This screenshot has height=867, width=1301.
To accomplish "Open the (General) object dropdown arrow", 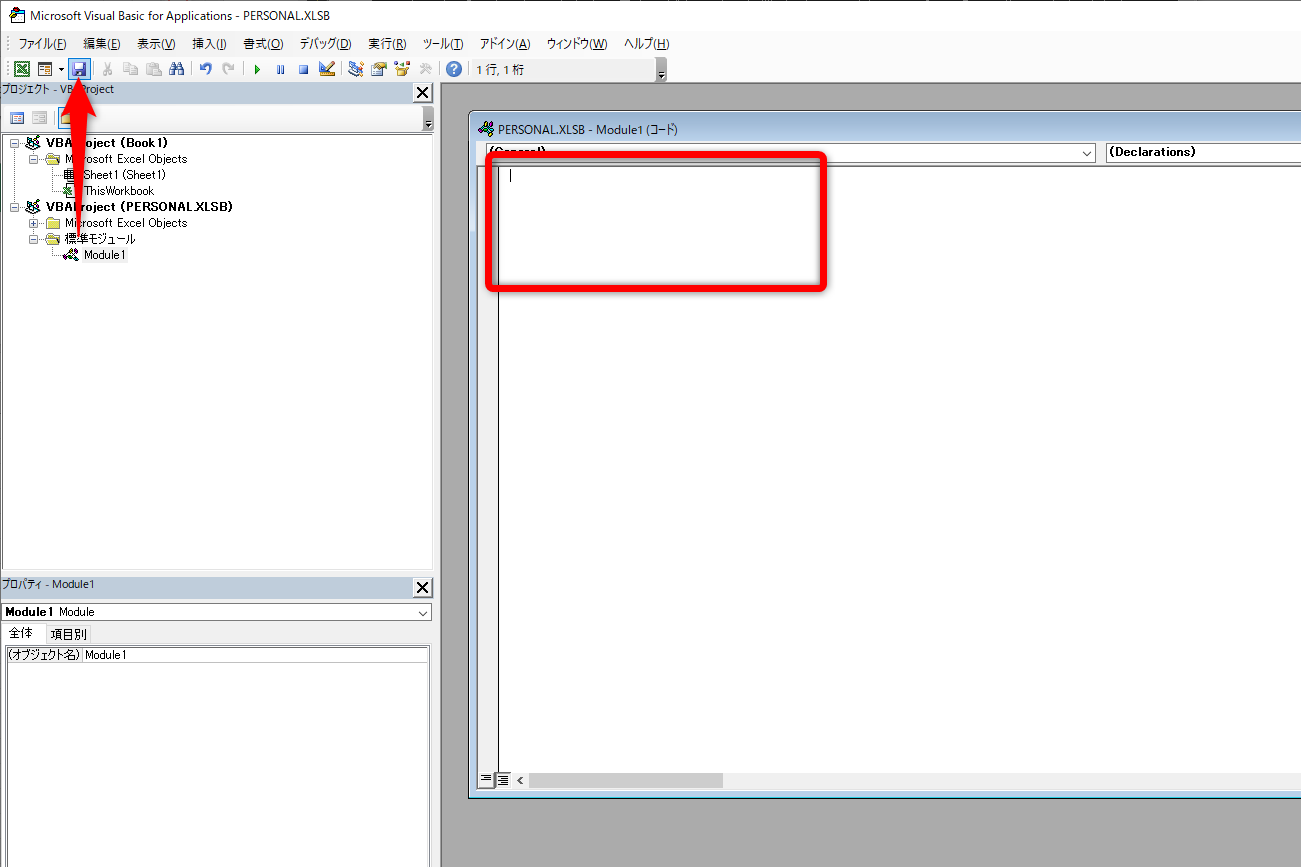I will pyautogui.click(x=1087, y=153).
